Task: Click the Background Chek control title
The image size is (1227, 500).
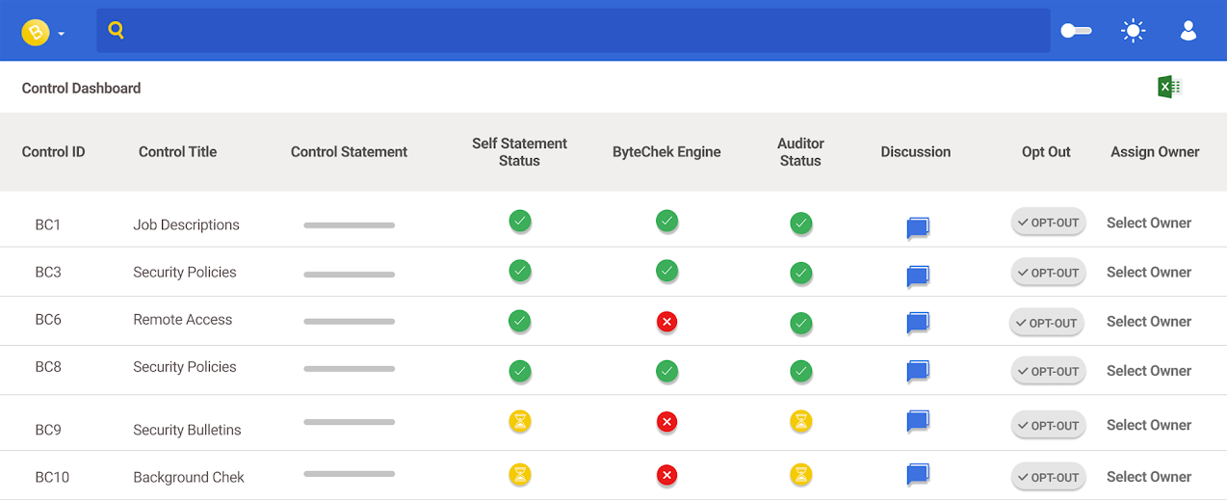Action: (x=188, y=477)
